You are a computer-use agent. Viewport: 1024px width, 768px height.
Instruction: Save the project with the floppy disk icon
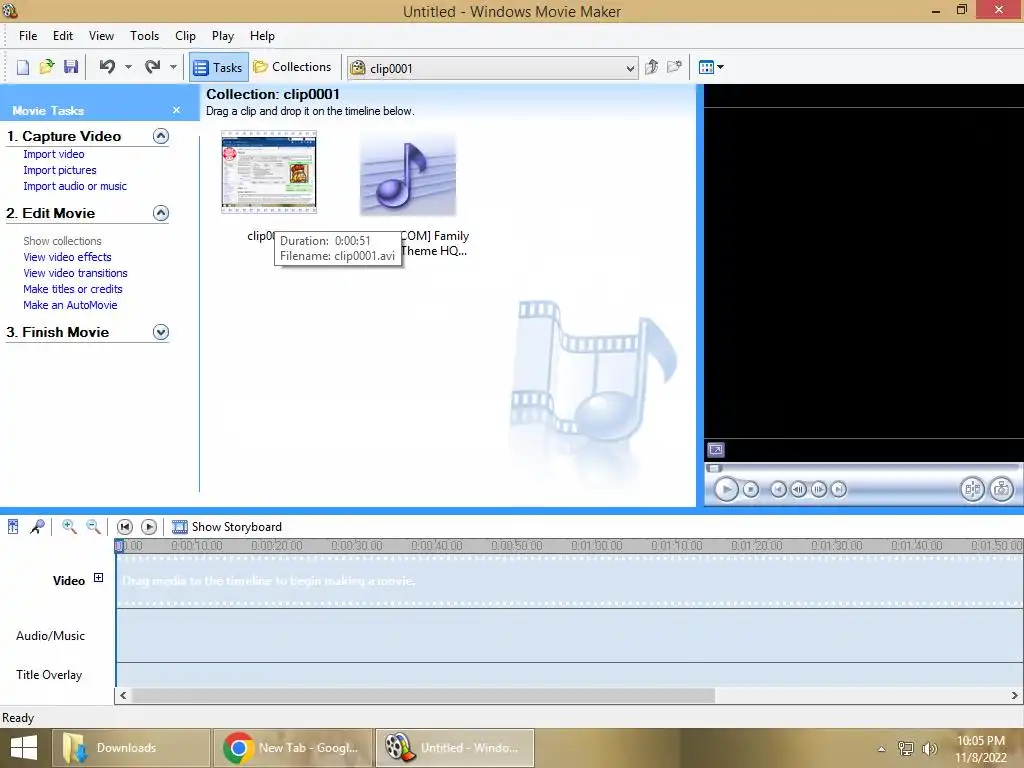71,67
